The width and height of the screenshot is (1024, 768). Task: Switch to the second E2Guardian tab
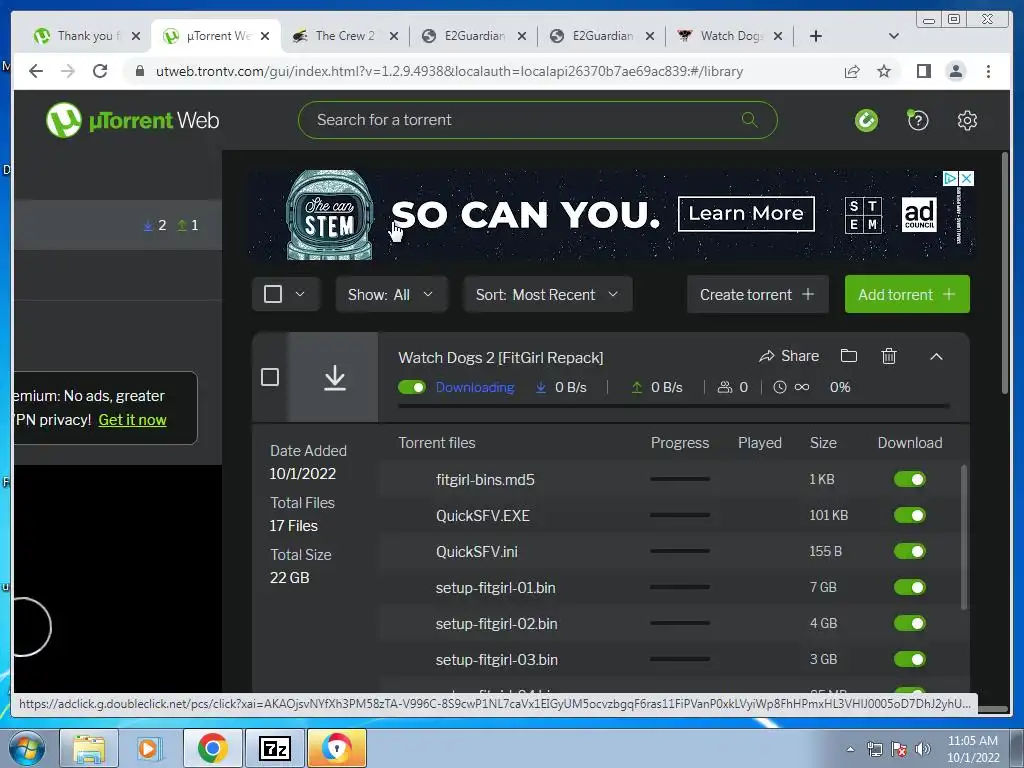click(601, 36)
